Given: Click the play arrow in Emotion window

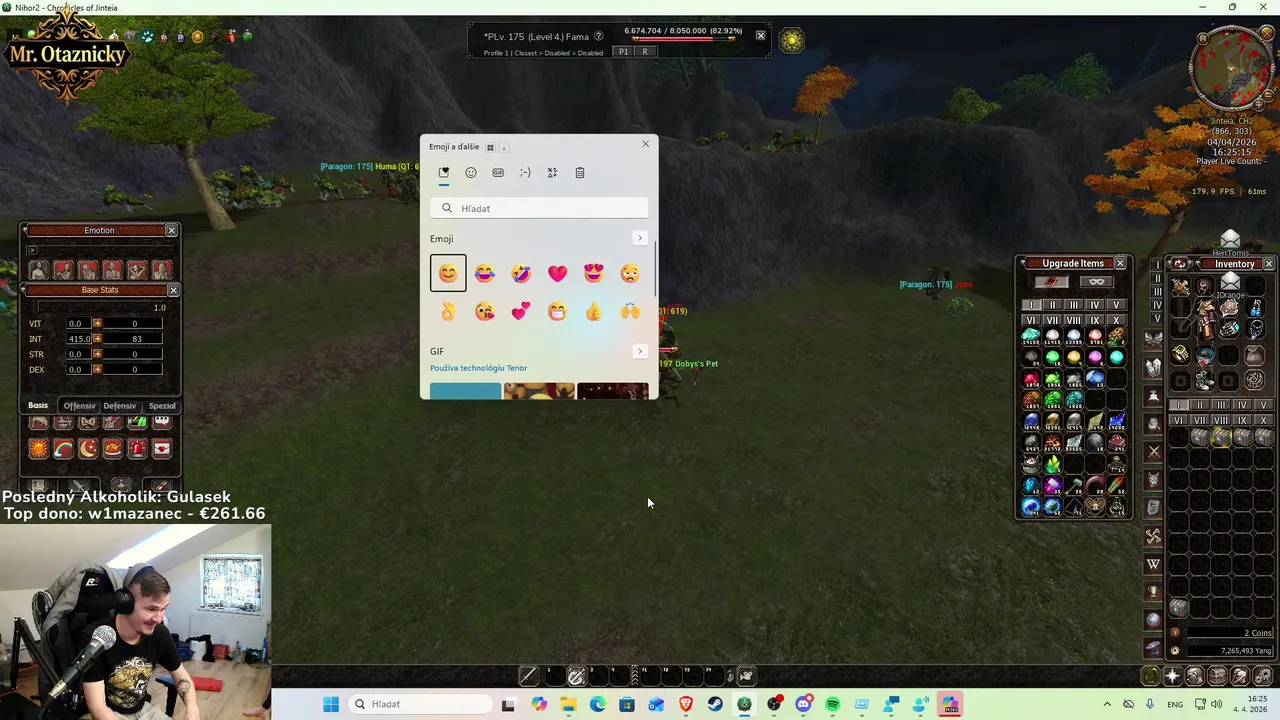Looking at the screenshot, I should (x=31, y=251).
